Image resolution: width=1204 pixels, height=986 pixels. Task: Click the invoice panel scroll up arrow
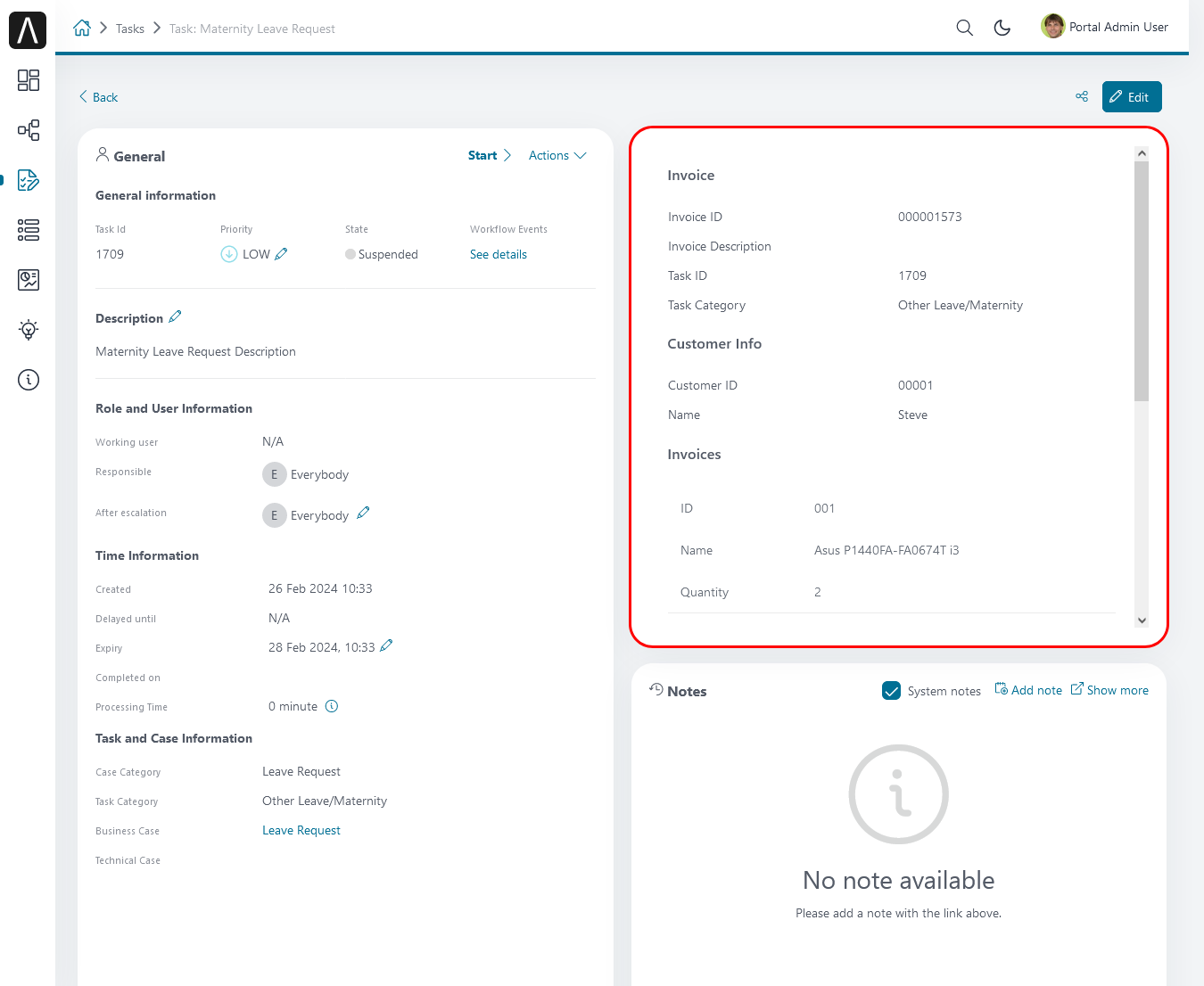pos(1142,153)
